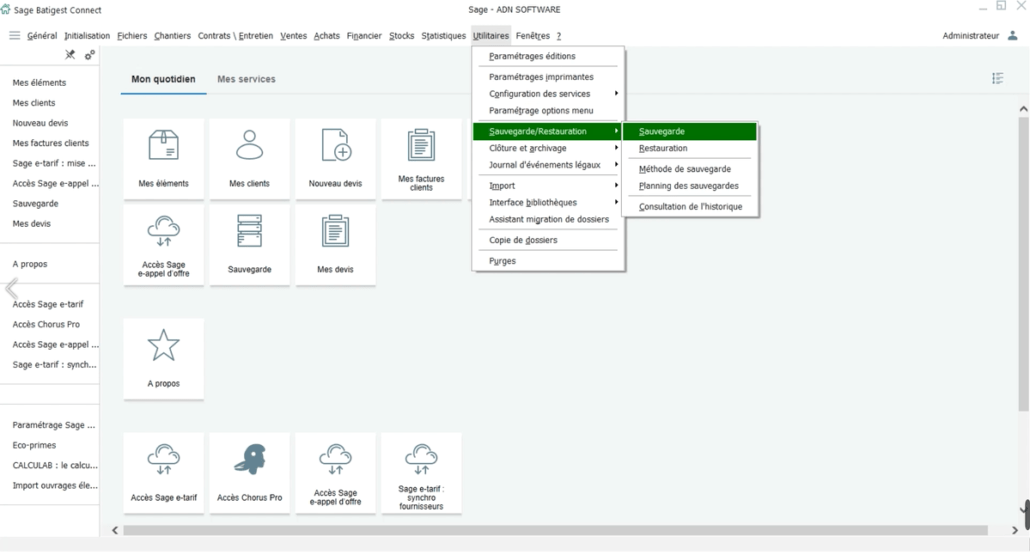
Task: Click the sidebar settings gears icon
Action: 90,55
